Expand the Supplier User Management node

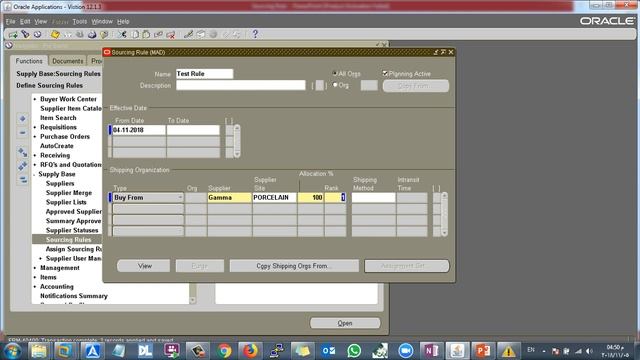(40, 259)
